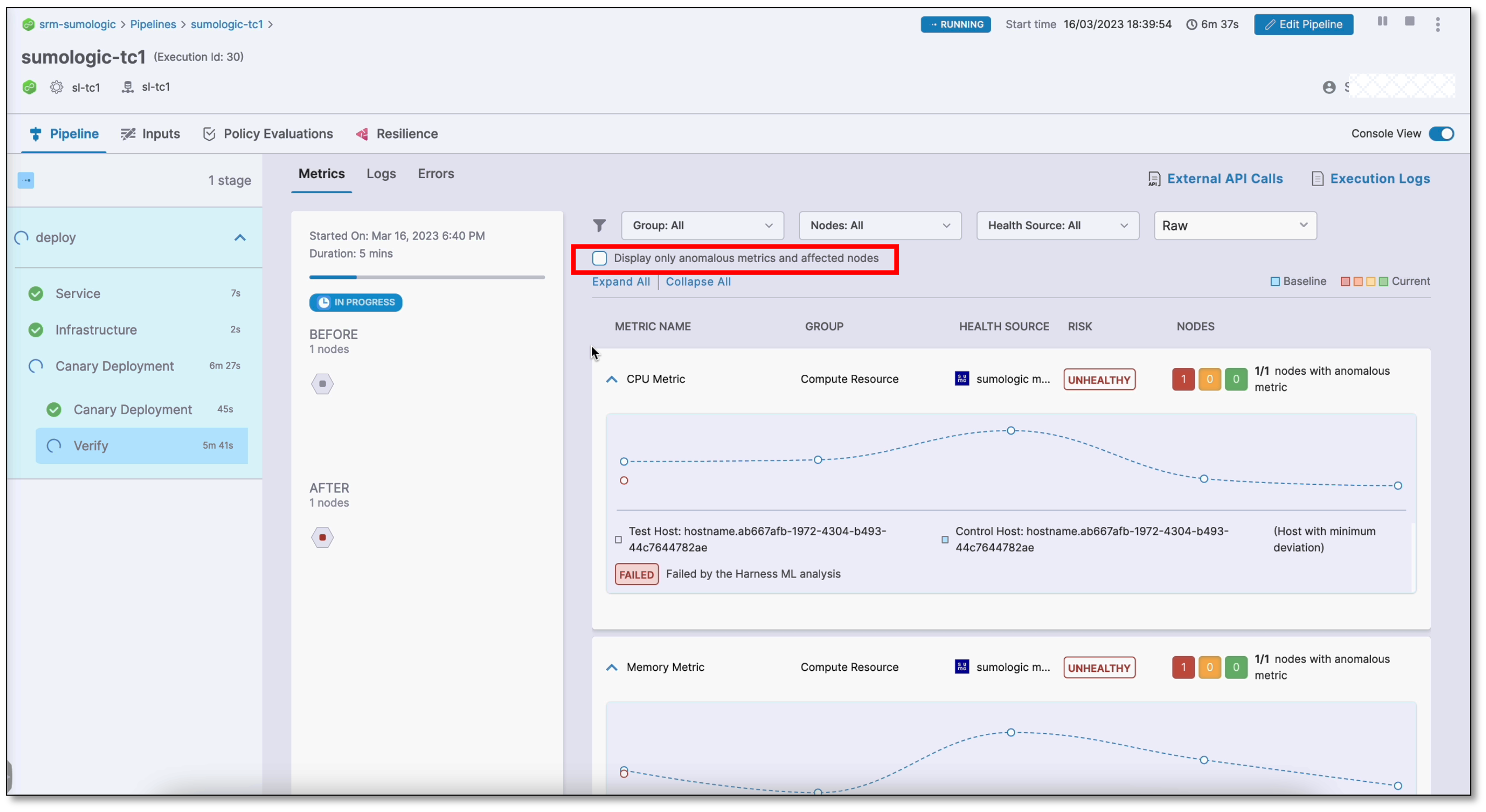Viewport: 1486px width, 812px height.
Task: Open the Nodes: All dropdown
Action: coord(880,226)
